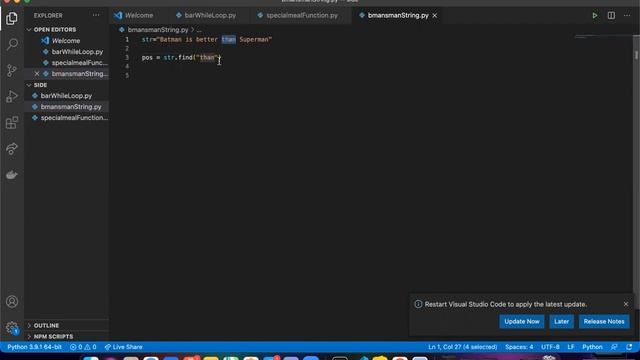This screenshot has width=640, height=360.
Task: Open notifications bell in status bar
Action: pos(629,347)
